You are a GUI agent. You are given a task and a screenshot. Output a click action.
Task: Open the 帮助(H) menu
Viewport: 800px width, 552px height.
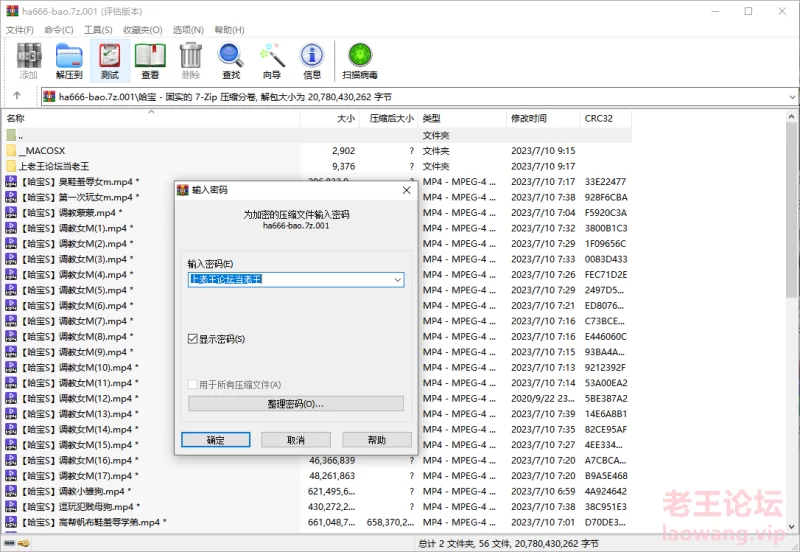tap(229, 30)
